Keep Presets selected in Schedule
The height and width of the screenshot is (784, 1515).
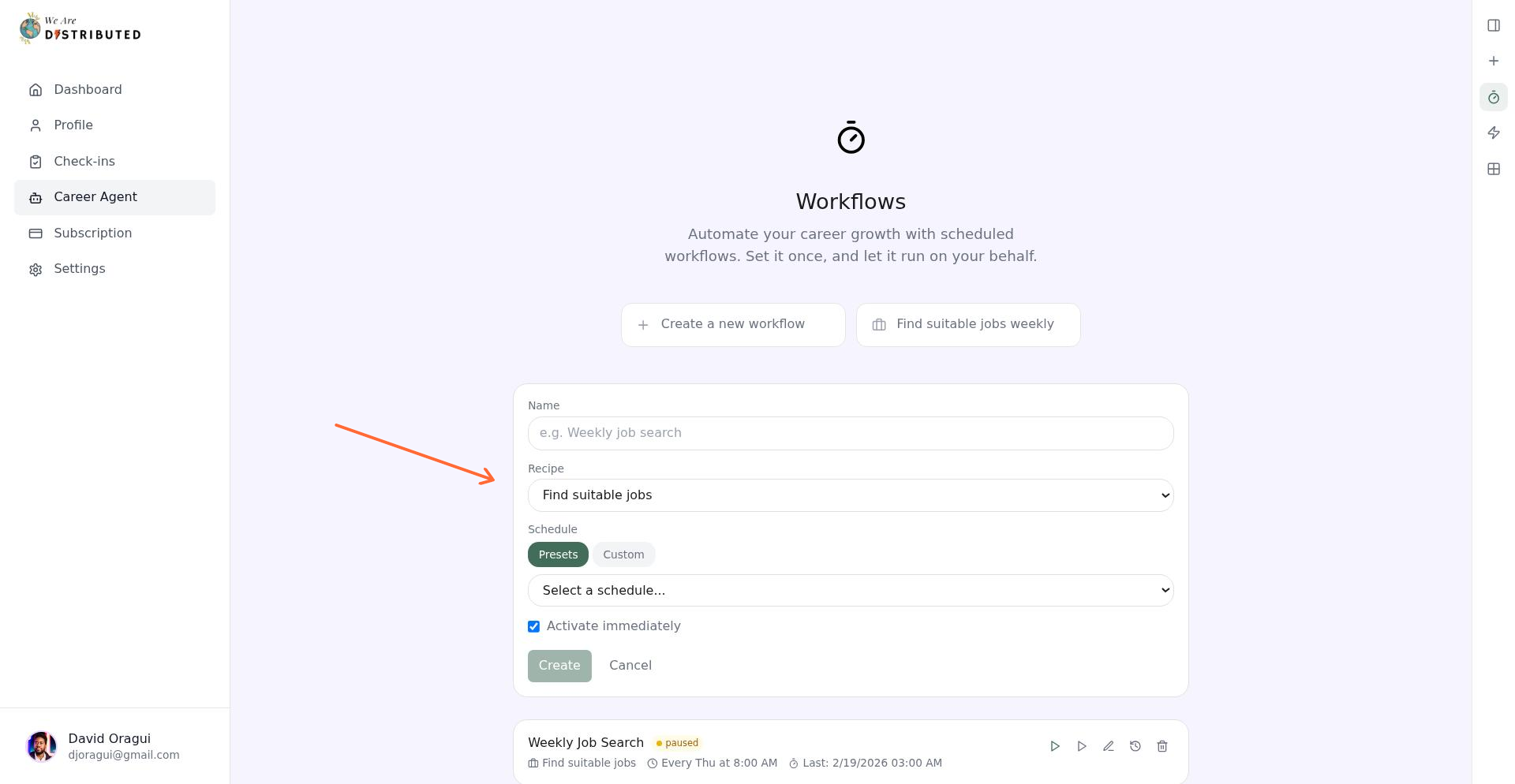pos(558,554)
